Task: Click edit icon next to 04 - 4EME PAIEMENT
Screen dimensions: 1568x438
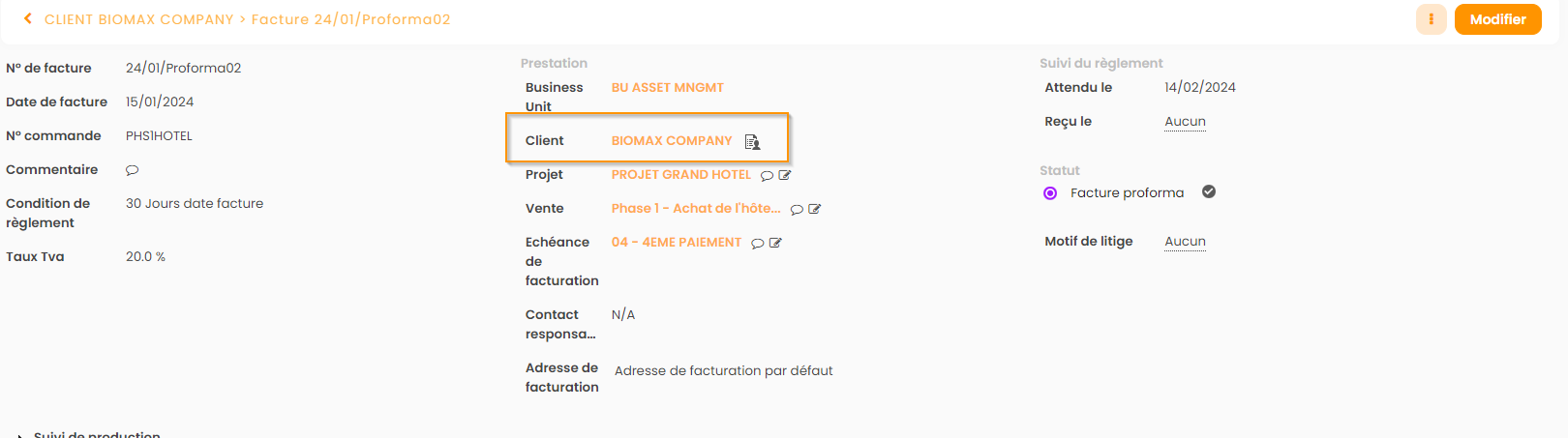Action: tap(775, 243)
